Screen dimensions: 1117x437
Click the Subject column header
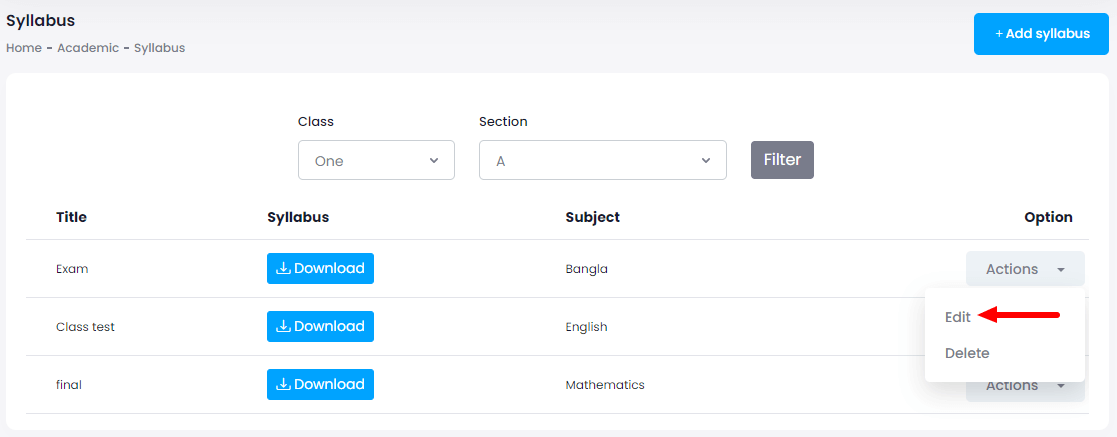(592, 217)
